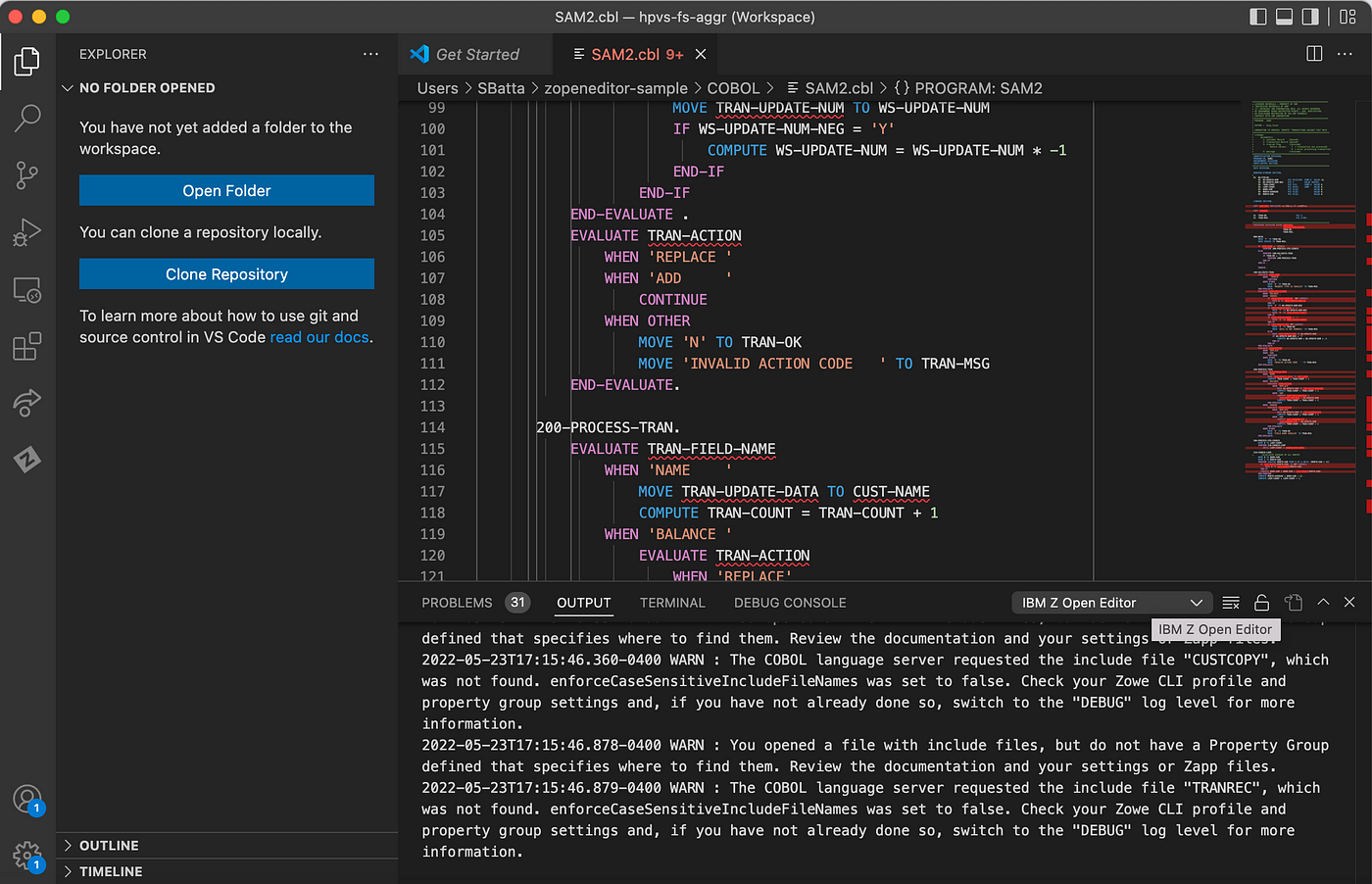Image resolution: width=1372 pixels, height=884 pixels.
Task: Click SBatta in the breadcrumb path
Action: click(x=501, y=88)
